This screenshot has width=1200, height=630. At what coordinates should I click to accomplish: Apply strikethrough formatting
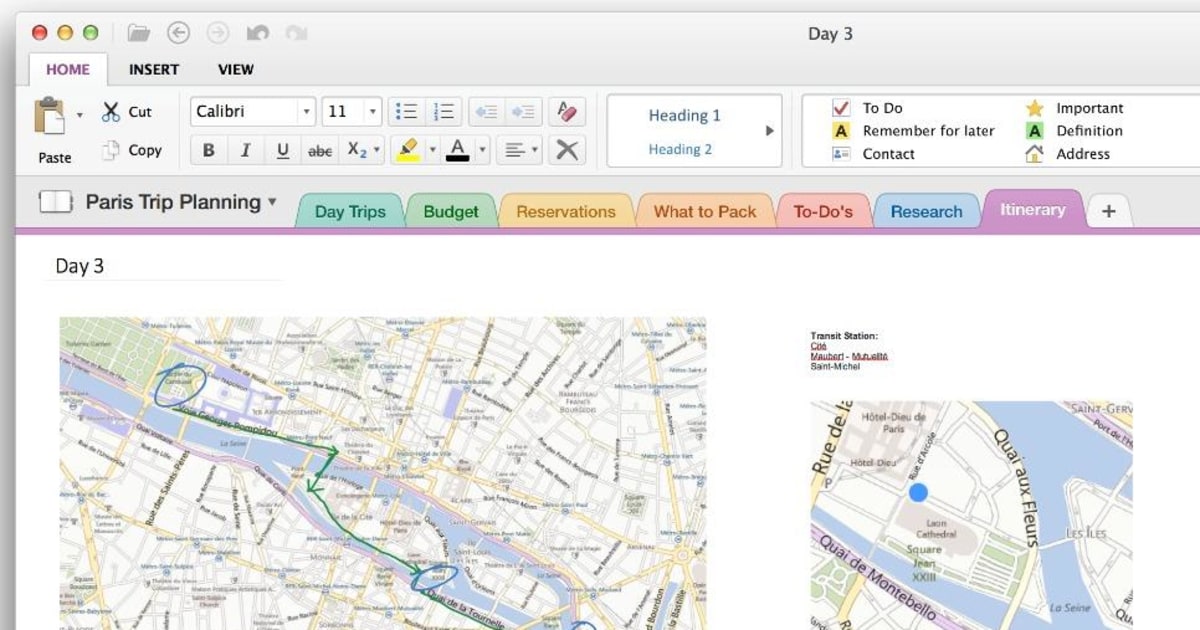(320, 149)
